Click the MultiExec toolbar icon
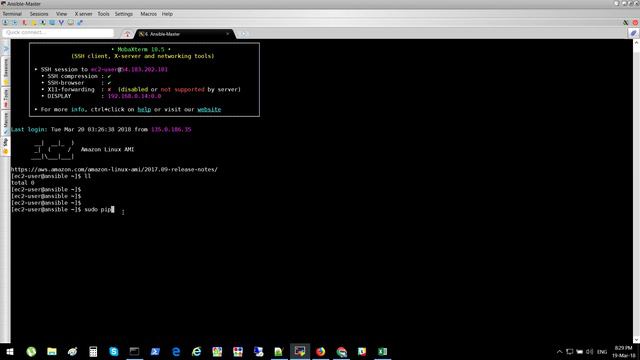The height and width of the screenshot is (360, 640). pos(71,22)
